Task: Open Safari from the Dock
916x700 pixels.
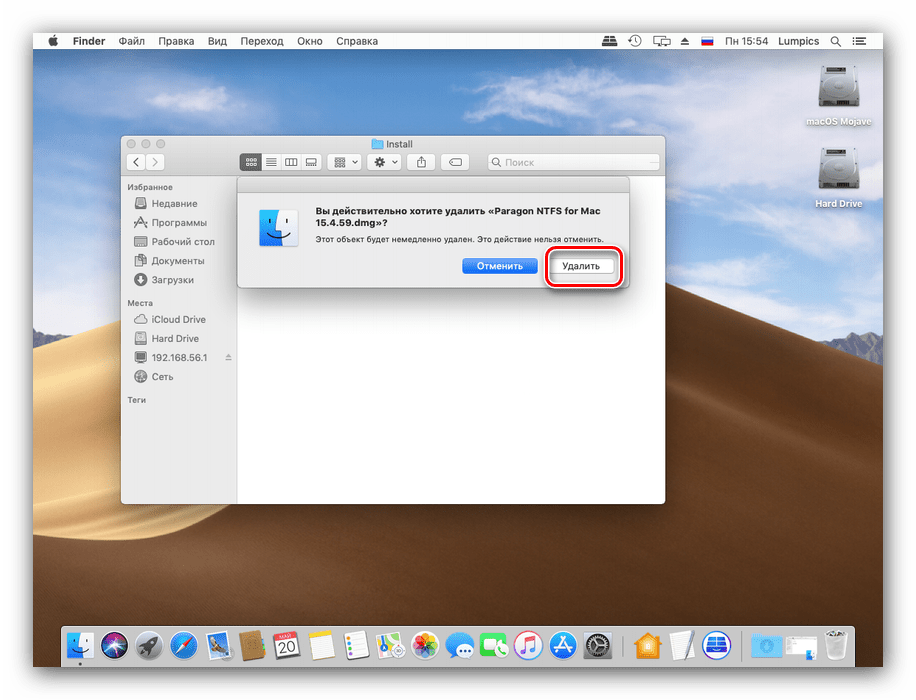Action: 183,645
